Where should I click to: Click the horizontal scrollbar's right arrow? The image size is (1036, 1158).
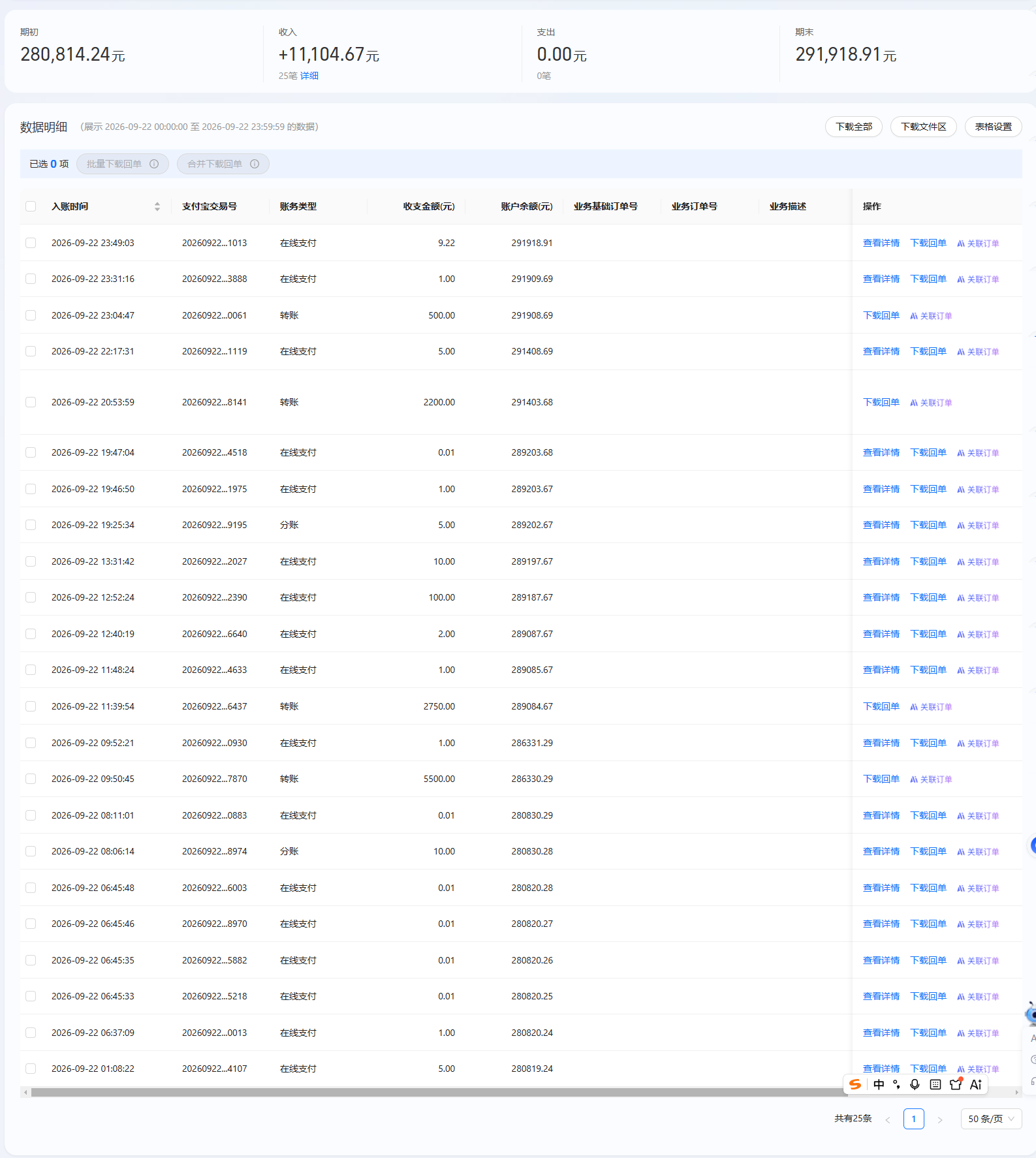pyautogui.click(x=1016, y=1092)
